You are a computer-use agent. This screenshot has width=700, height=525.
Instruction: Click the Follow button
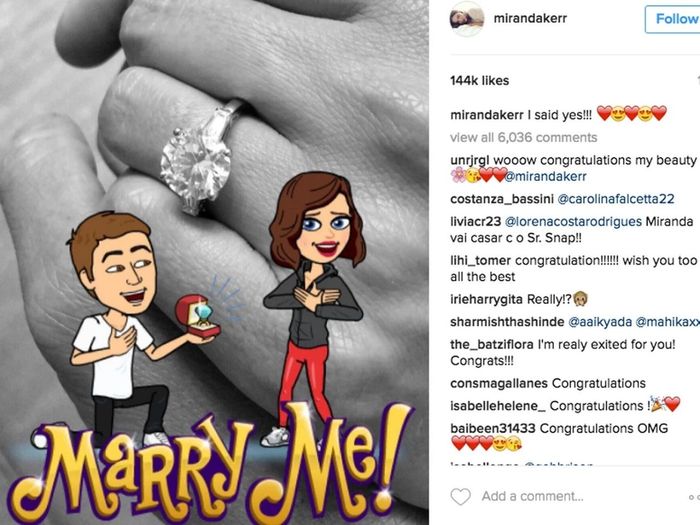coord(673,19)
